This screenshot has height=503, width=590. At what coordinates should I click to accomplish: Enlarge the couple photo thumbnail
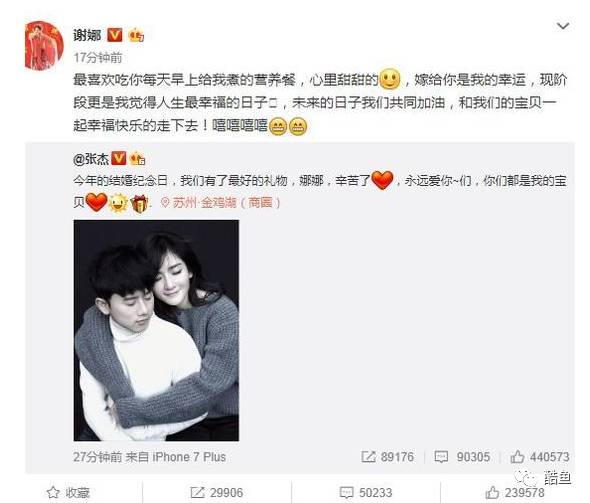coord(156,330)
